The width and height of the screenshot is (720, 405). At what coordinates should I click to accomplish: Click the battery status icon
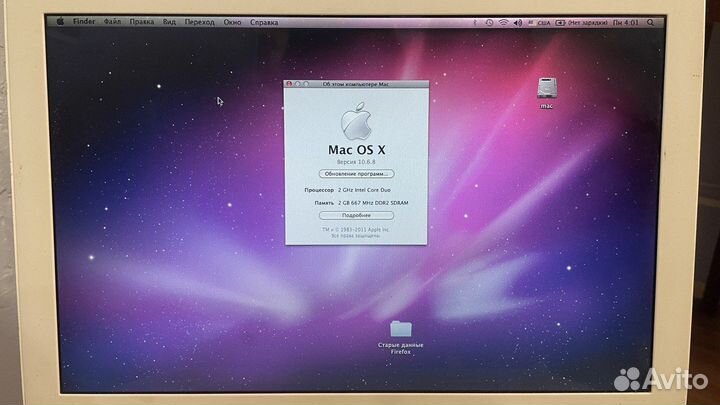[560, 22]
